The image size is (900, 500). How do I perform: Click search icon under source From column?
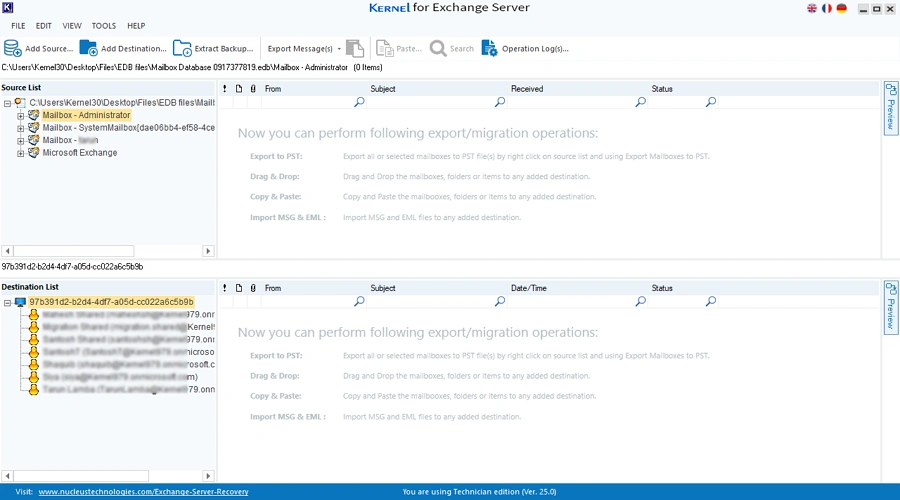(x=359, y=102)
